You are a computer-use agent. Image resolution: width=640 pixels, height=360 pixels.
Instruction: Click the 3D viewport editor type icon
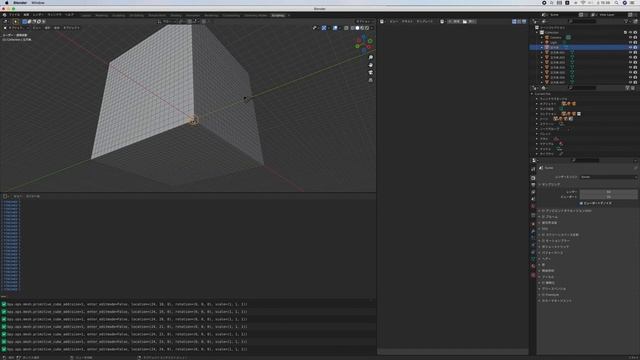point(5,21)
